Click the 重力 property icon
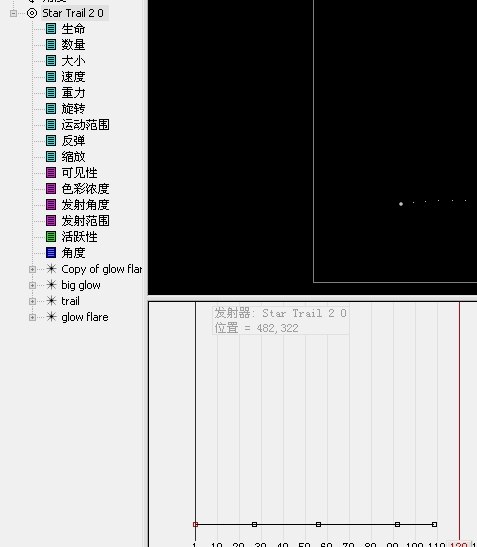This screenshot has width=477, height=547. (51, 93)
